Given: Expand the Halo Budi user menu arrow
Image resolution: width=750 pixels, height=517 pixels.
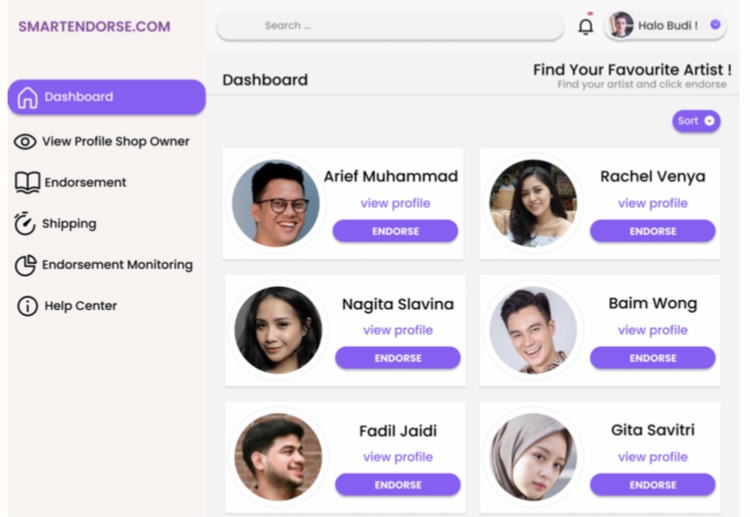Looking at the screenshot, I should pyautogui.click(x=715, y=26).
